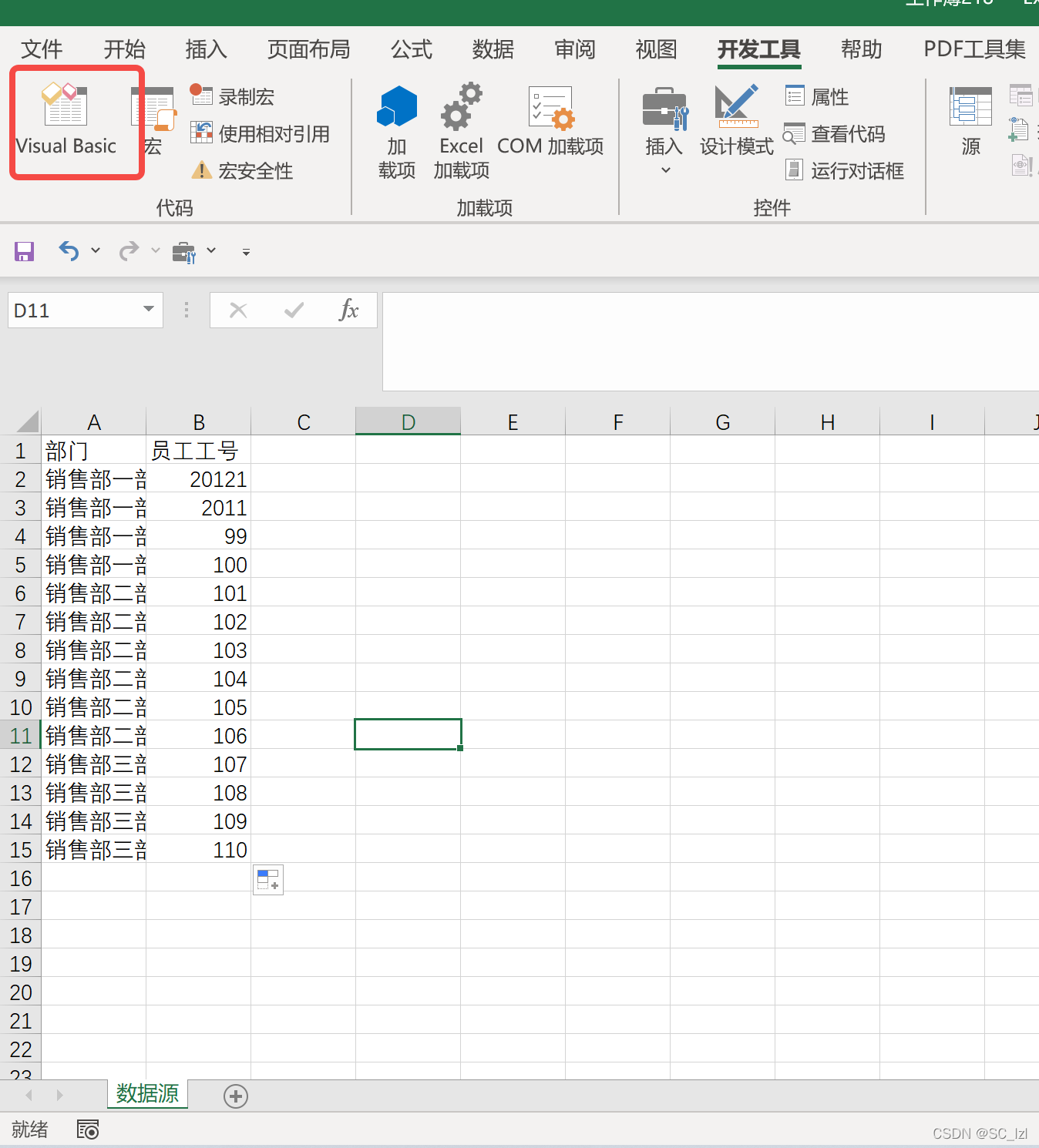The height and width of the screenshot is (1148, 1039).
Task: Select row 11 header
Action: 21,736
